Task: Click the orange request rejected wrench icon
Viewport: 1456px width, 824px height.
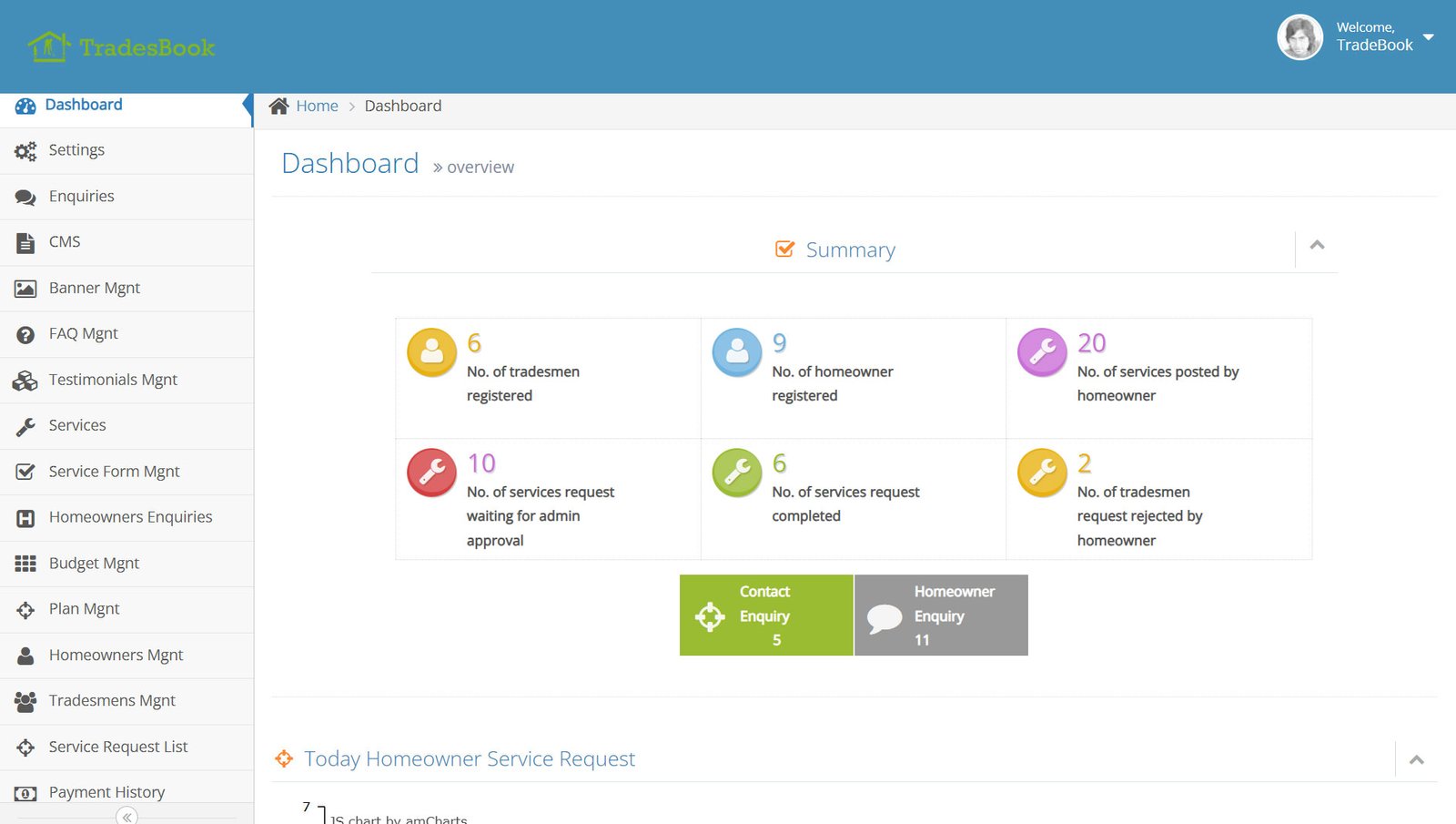Action: 1042,473
